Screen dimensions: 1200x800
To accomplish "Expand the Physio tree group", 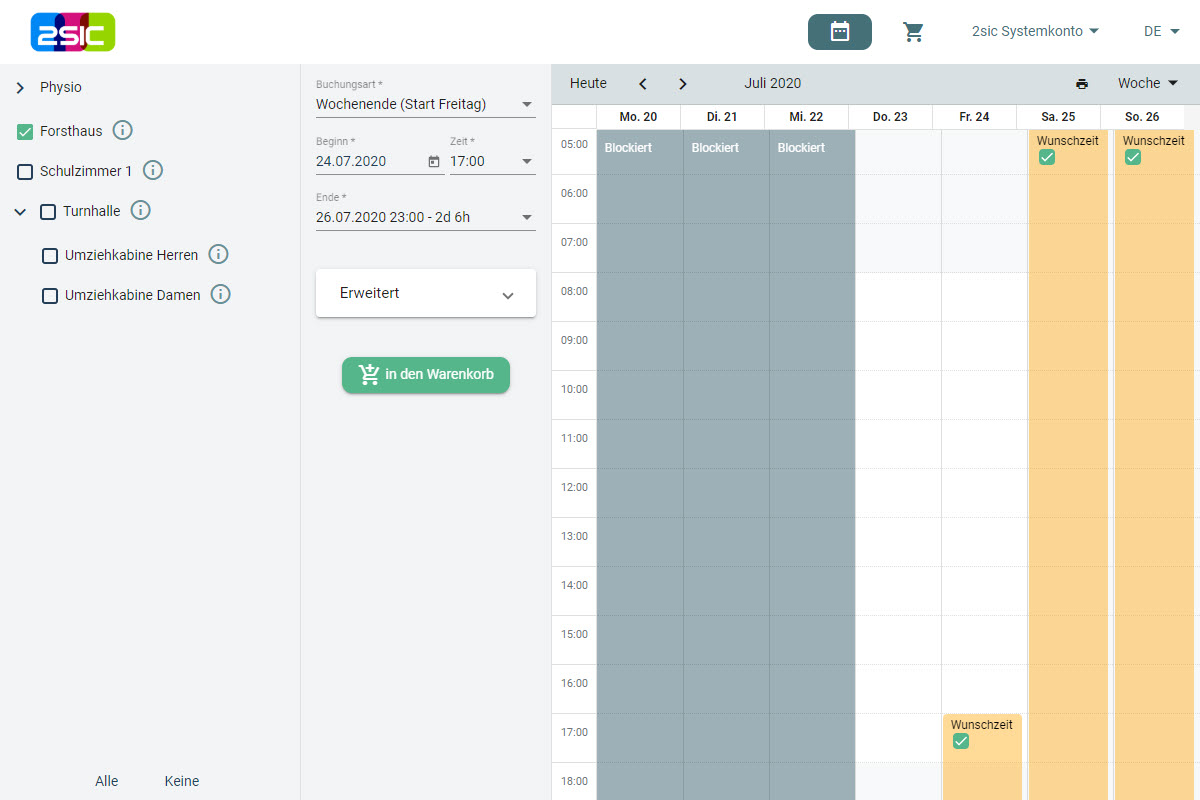I will (20, 88).
